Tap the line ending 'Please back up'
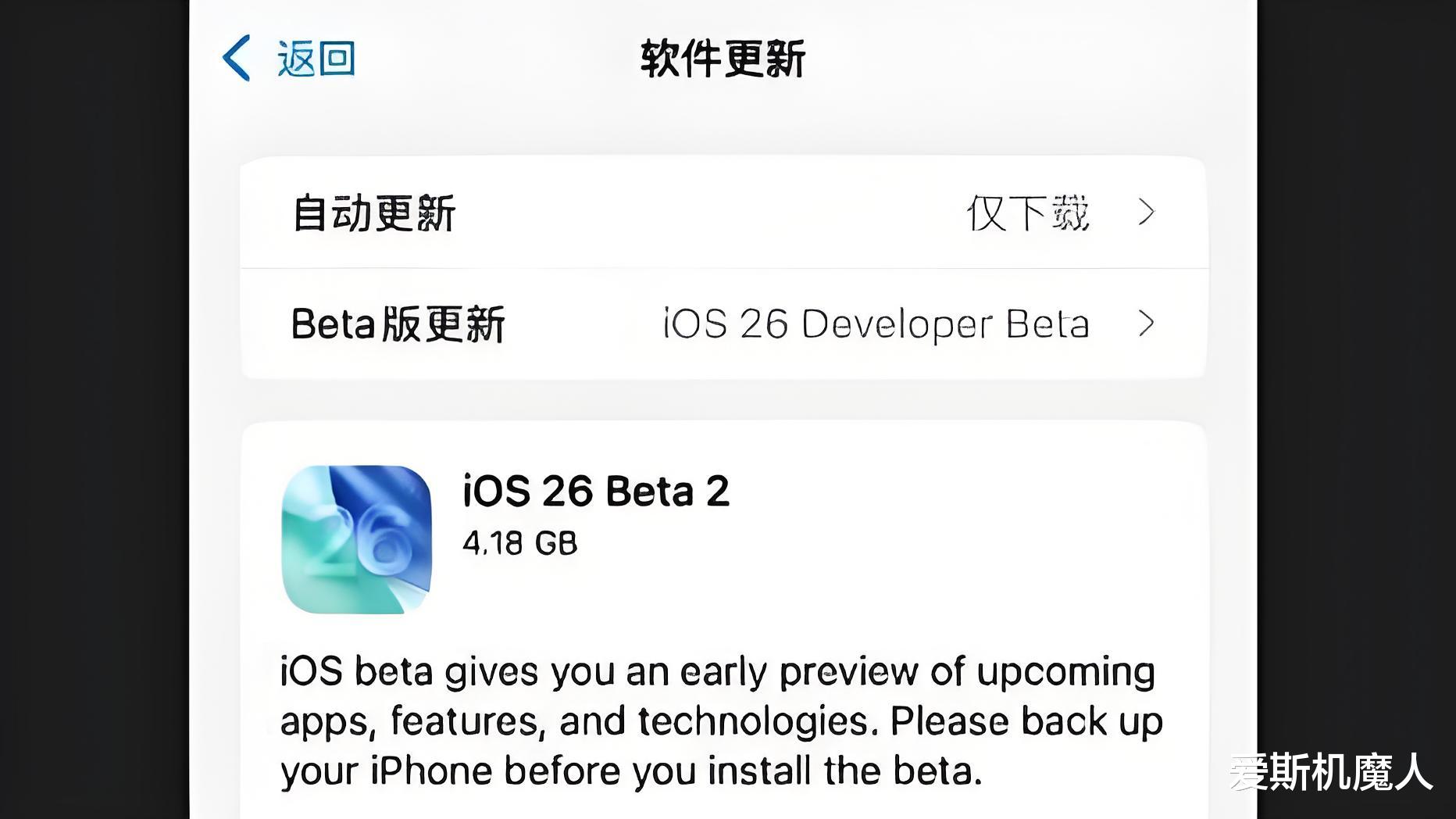The image size is (1456, 819). (721, 721)
